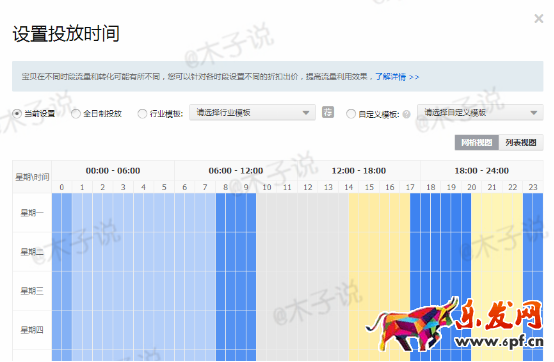Click the industry template save icon
Screen dimensions: 554x362
pos(328,112)
